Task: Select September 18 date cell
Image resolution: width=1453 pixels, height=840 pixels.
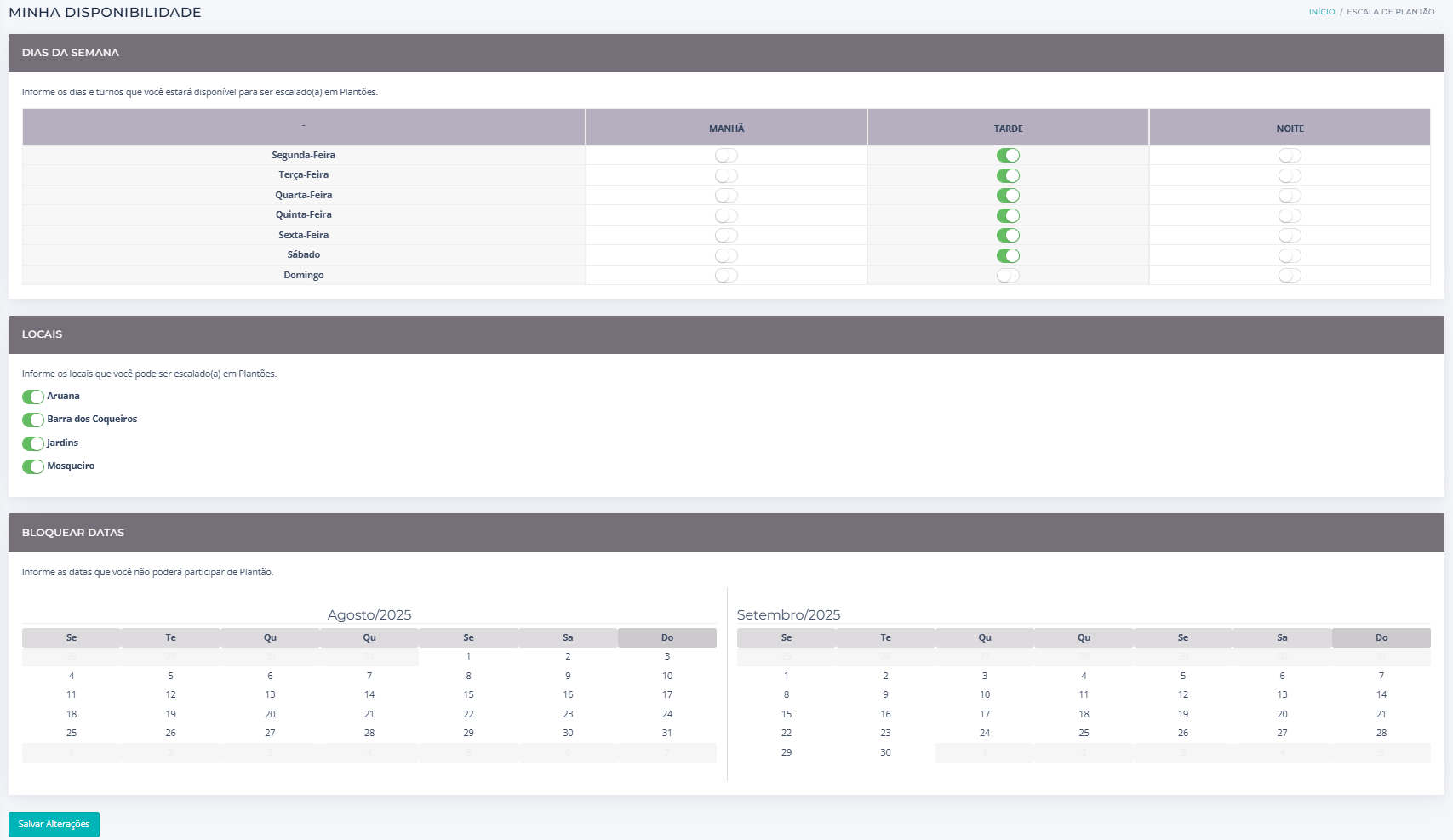Action: [x=1084, y=714]
